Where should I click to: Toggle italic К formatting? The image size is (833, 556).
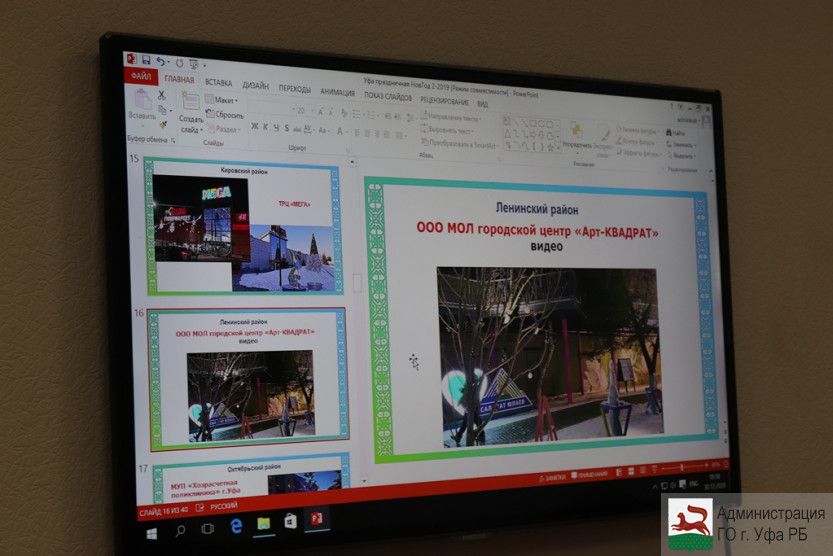(x=266, y=127)
